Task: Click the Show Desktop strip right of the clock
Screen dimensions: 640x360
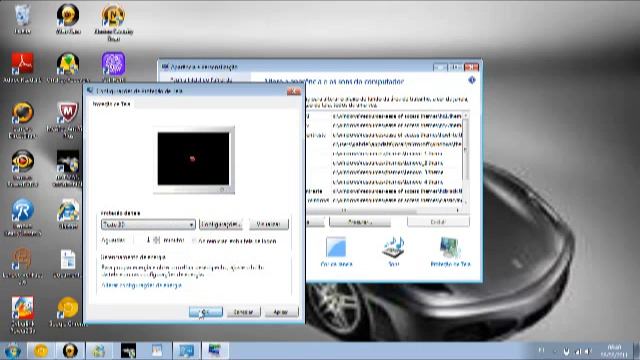Action: pos(636,351)
